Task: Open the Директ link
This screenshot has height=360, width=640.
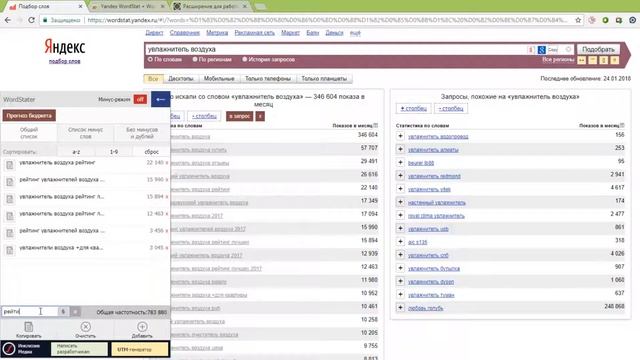Action: tap(154, 33)
